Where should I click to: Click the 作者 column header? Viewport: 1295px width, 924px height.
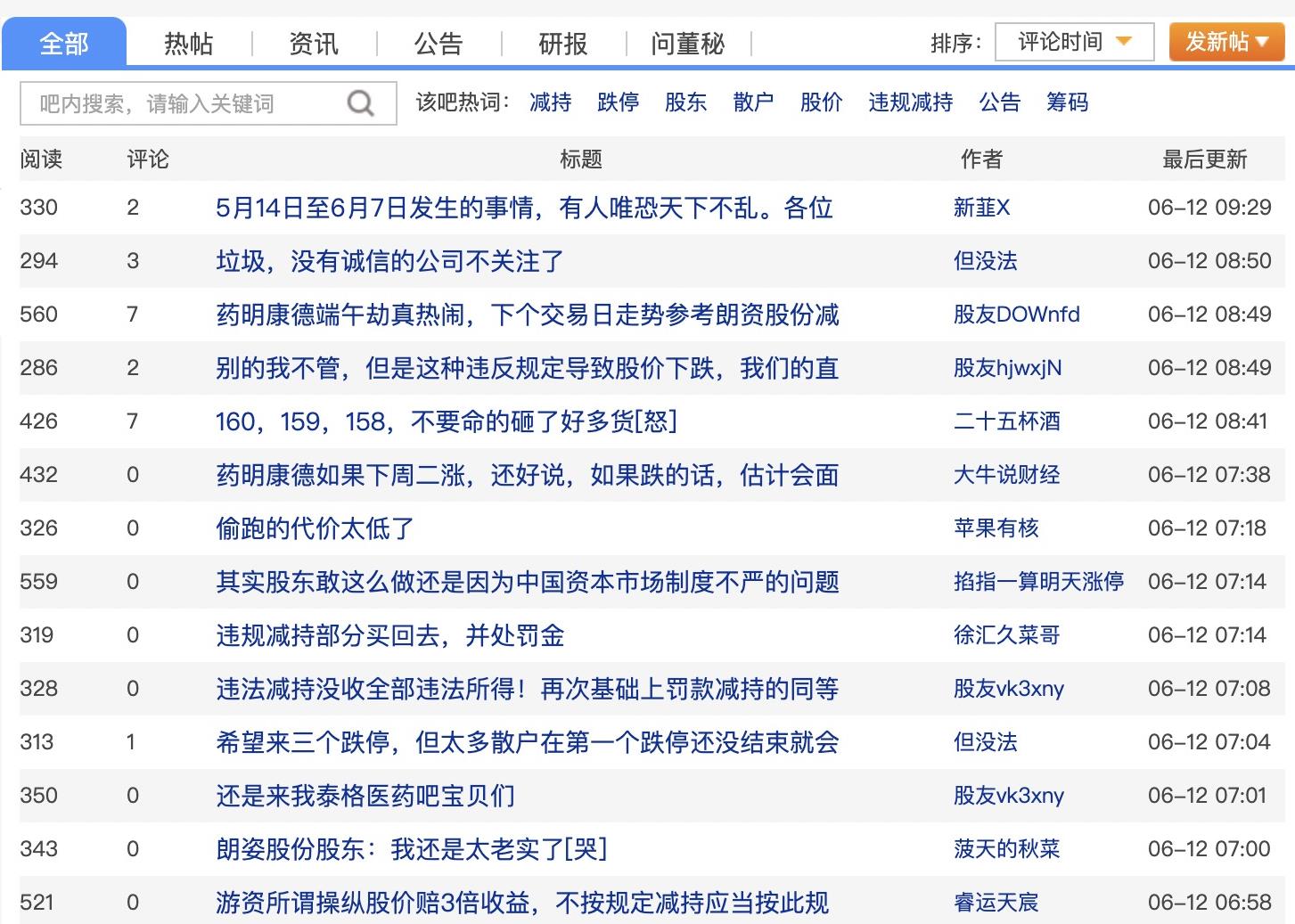pyautogui.click(x=982, y=159)
